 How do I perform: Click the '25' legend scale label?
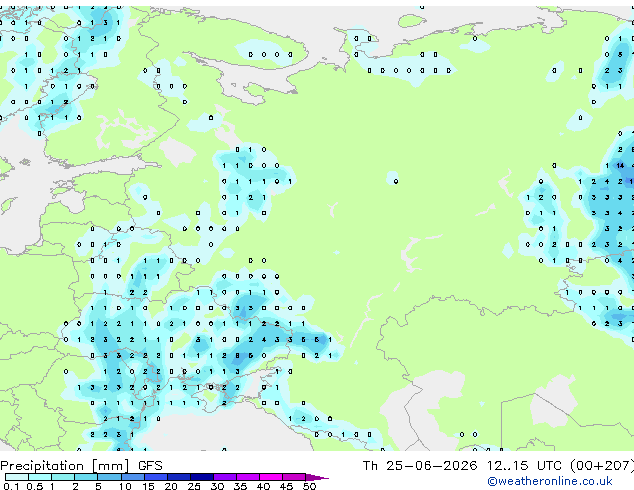tap(194, 486)
